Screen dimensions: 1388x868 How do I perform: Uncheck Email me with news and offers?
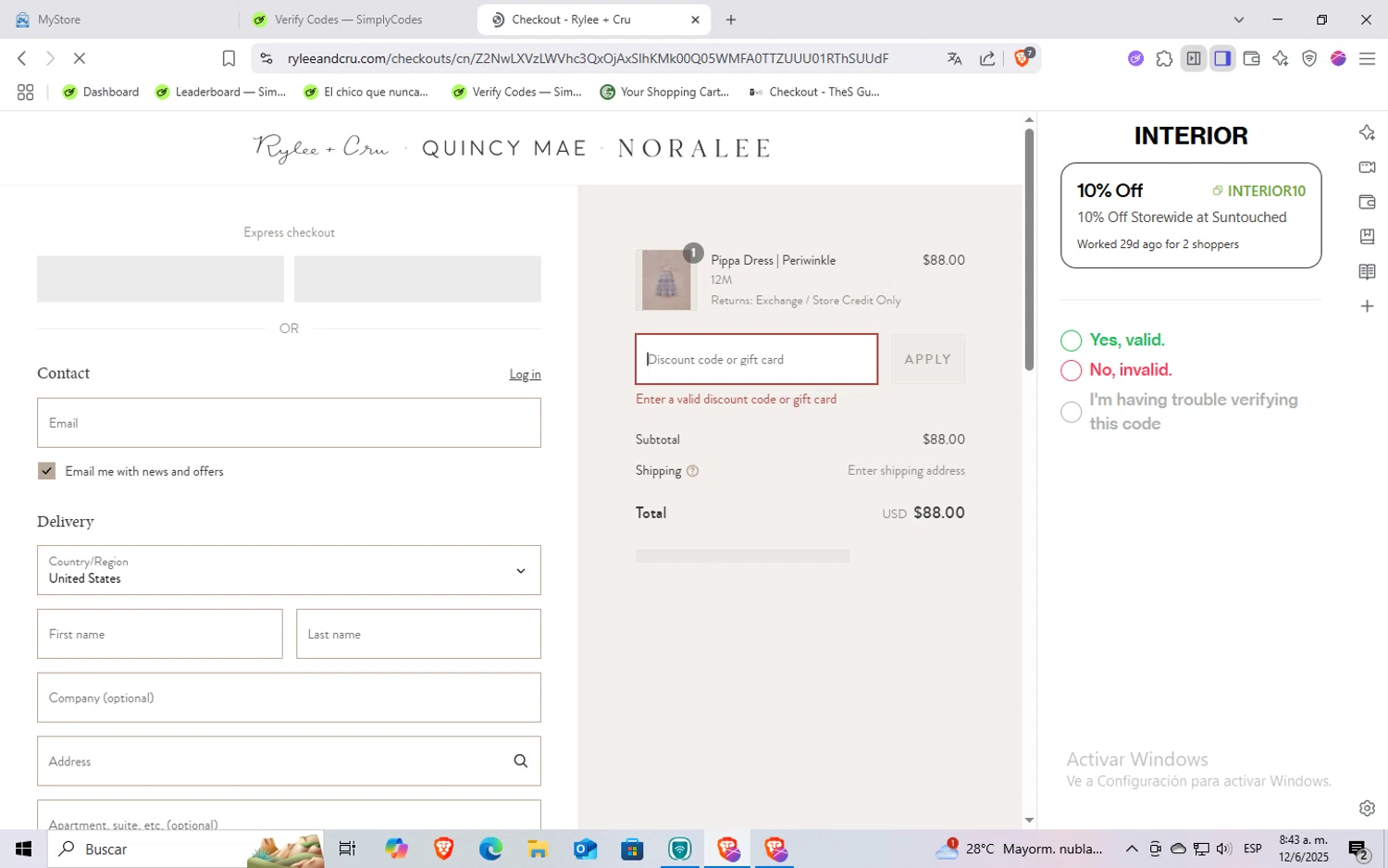click(x=46, y=471)
